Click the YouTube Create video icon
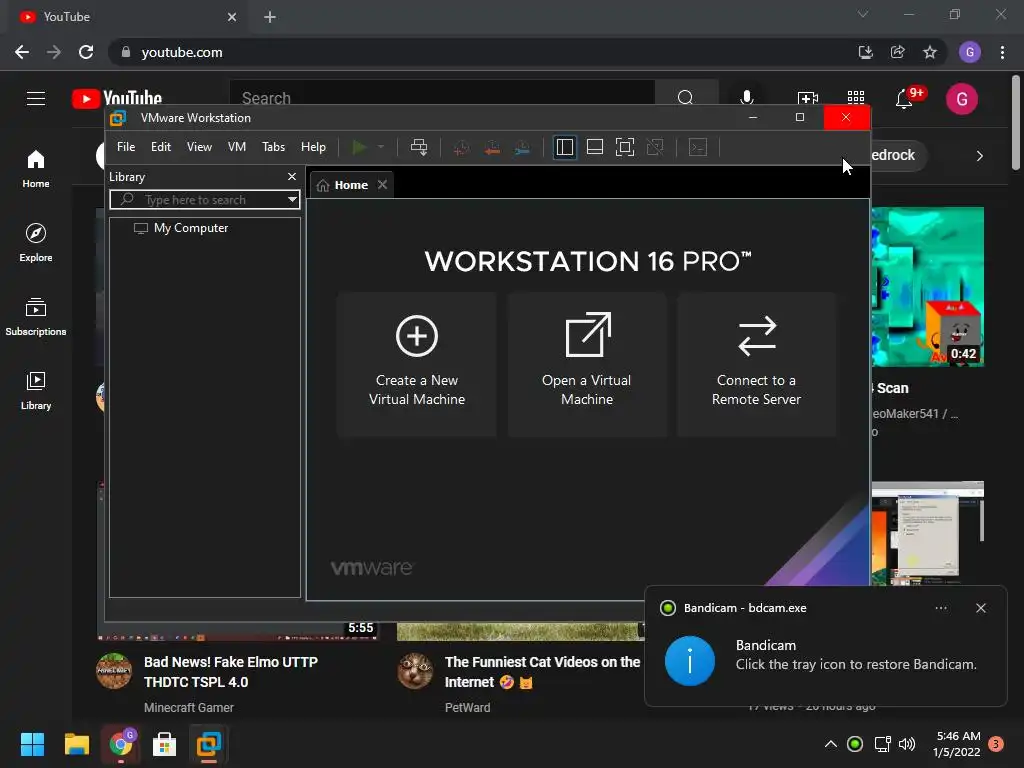Screen dimensions: 1024x768 tap(808, 99)
